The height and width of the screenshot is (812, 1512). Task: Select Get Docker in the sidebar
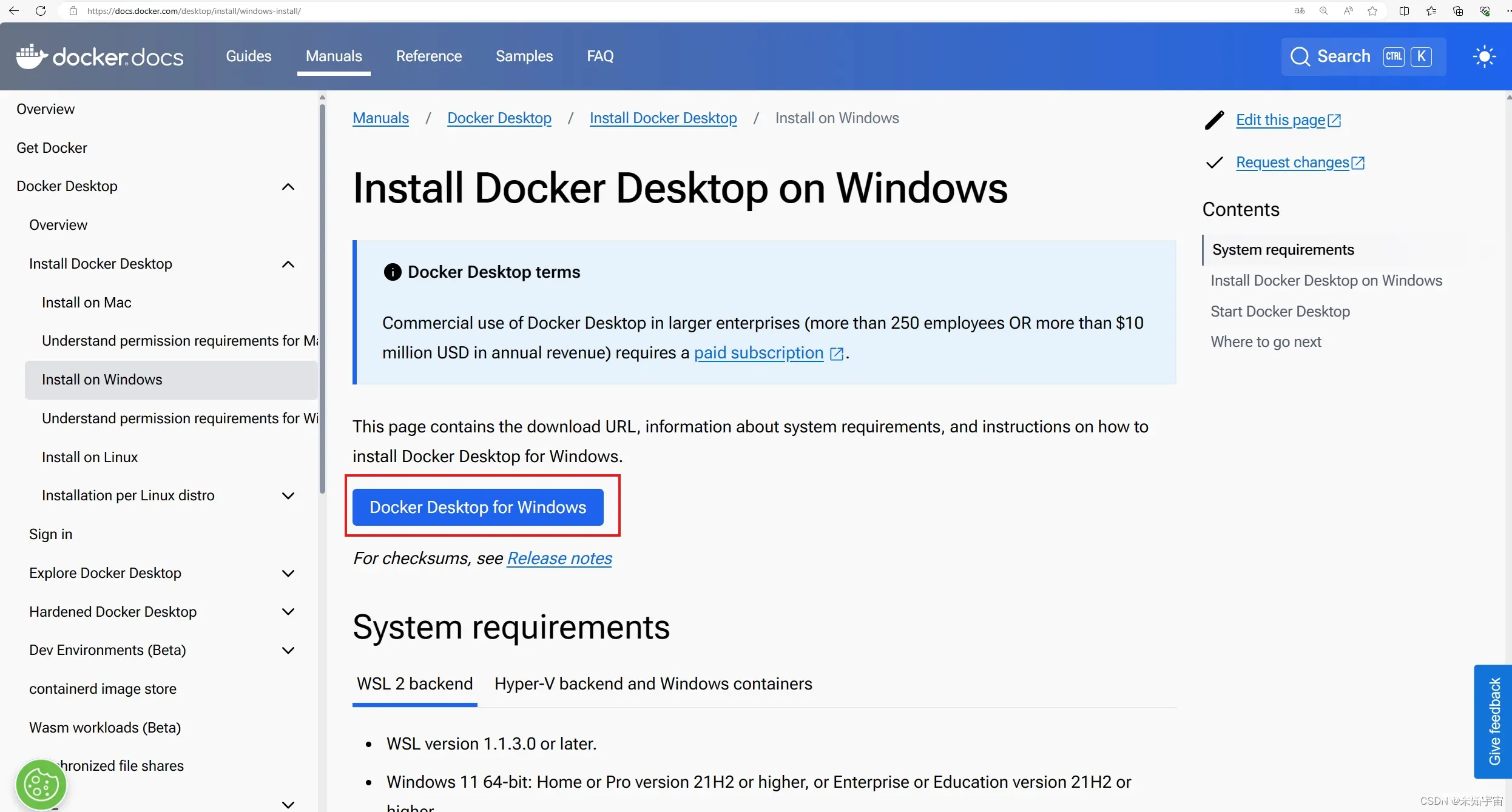tap(52, 148)
